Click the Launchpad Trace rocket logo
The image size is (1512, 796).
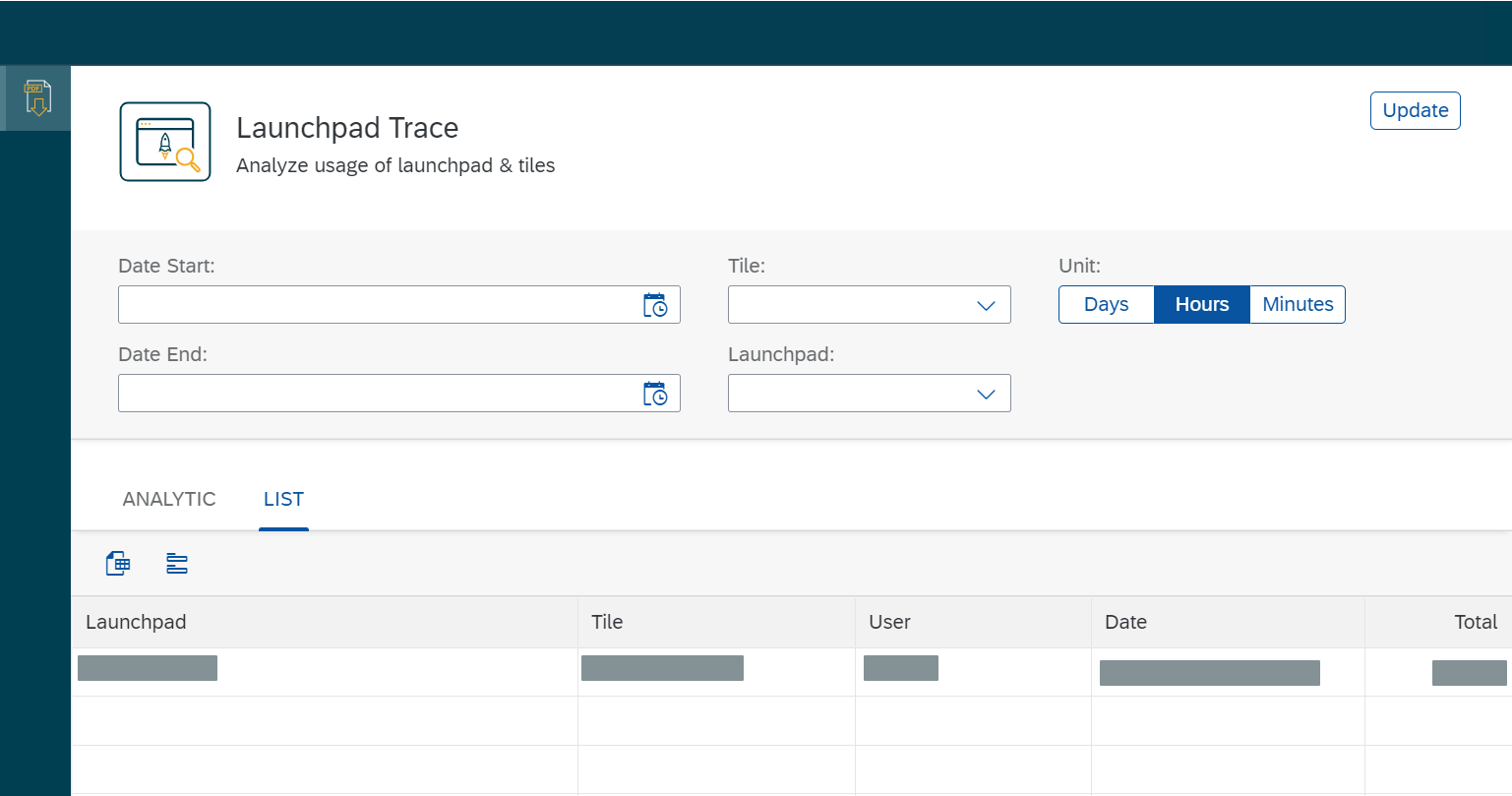pos(165,142)
